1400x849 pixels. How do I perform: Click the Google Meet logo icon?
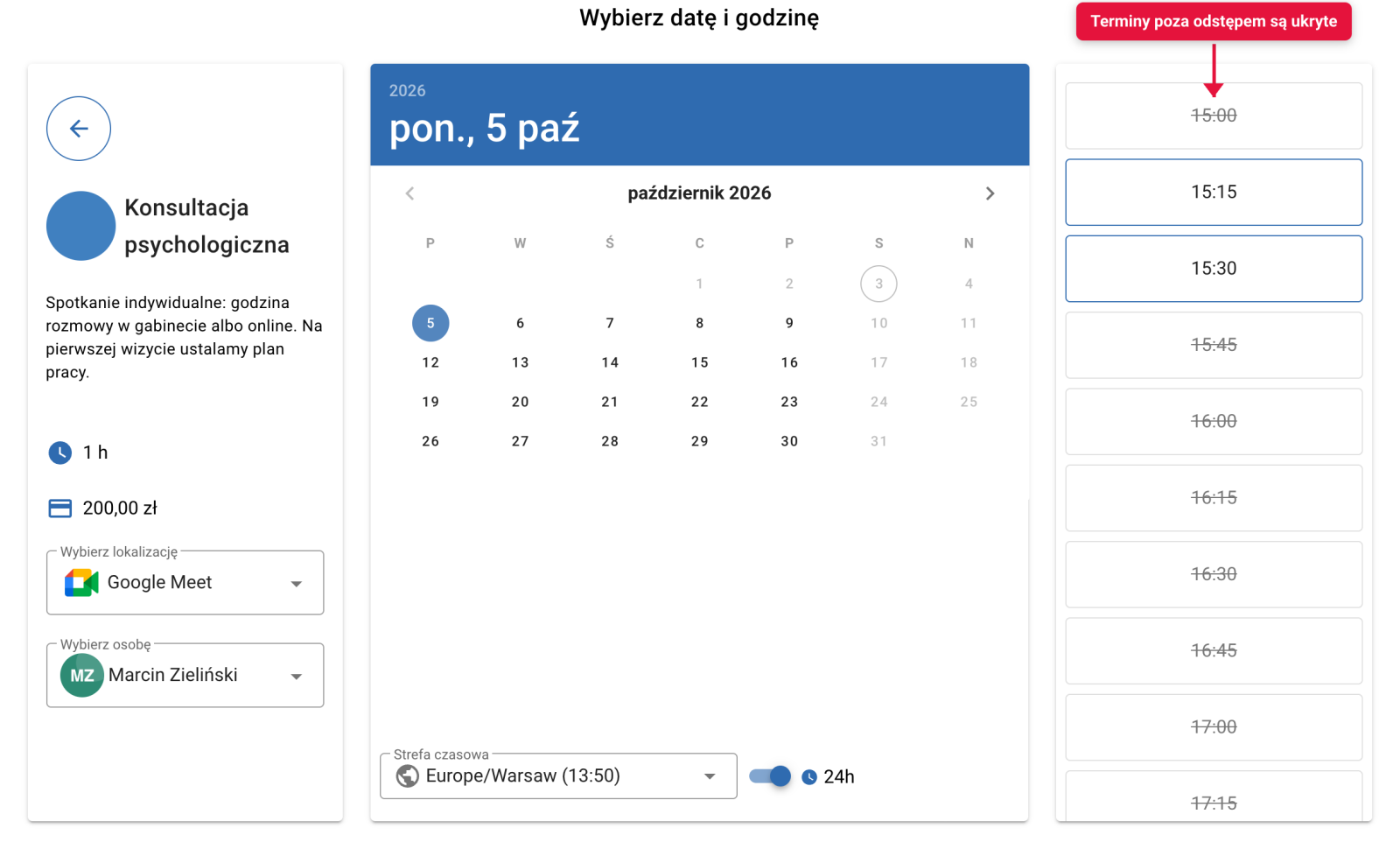point(81,583)
